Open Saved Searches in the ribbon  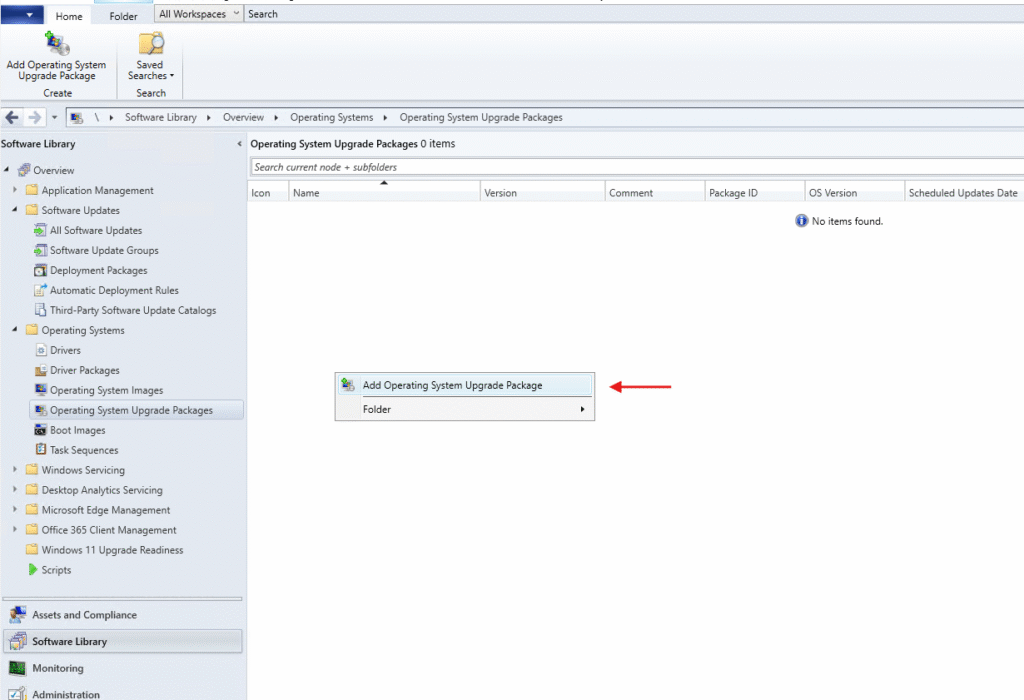151,45
